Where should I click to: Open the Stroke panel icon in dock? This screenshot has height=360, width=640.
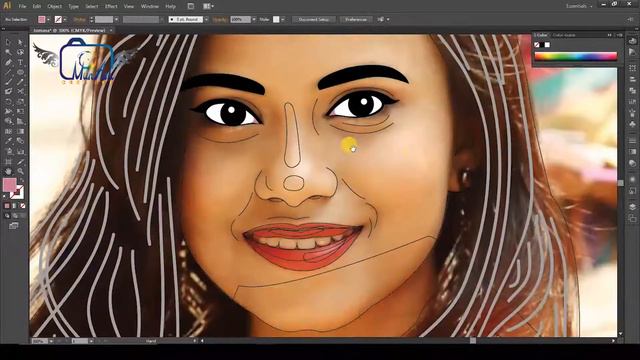pos(632,141)
